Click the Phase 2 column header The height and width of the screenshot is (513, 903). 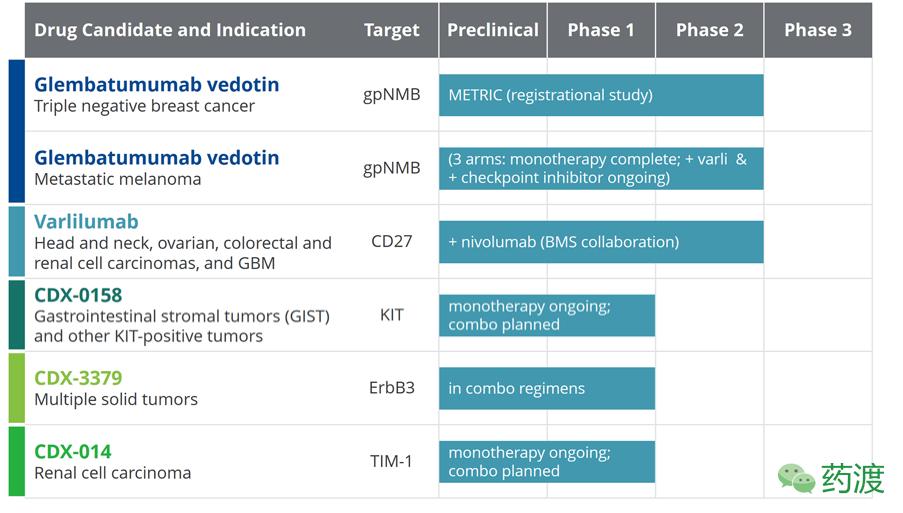[709, 30]
